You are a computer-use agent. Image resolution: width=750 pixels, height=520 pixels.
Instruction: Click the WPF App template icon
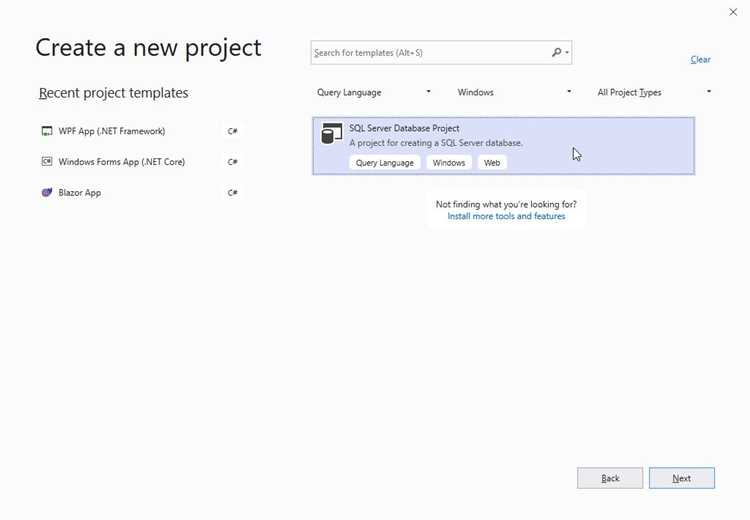(x=47, y=131)
